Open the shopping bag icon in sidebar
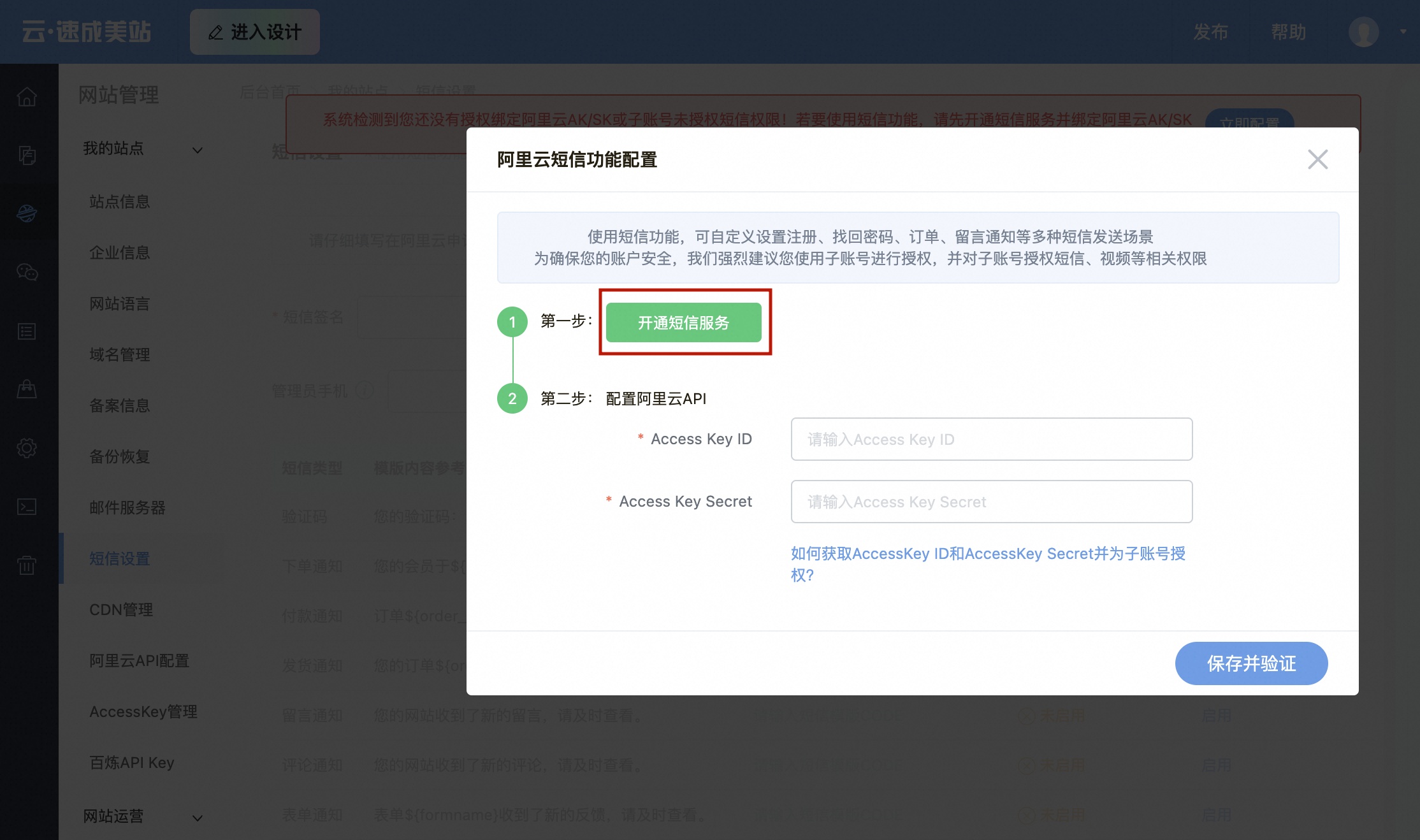This screenshot has height=840, width=1420. point(27,389)
